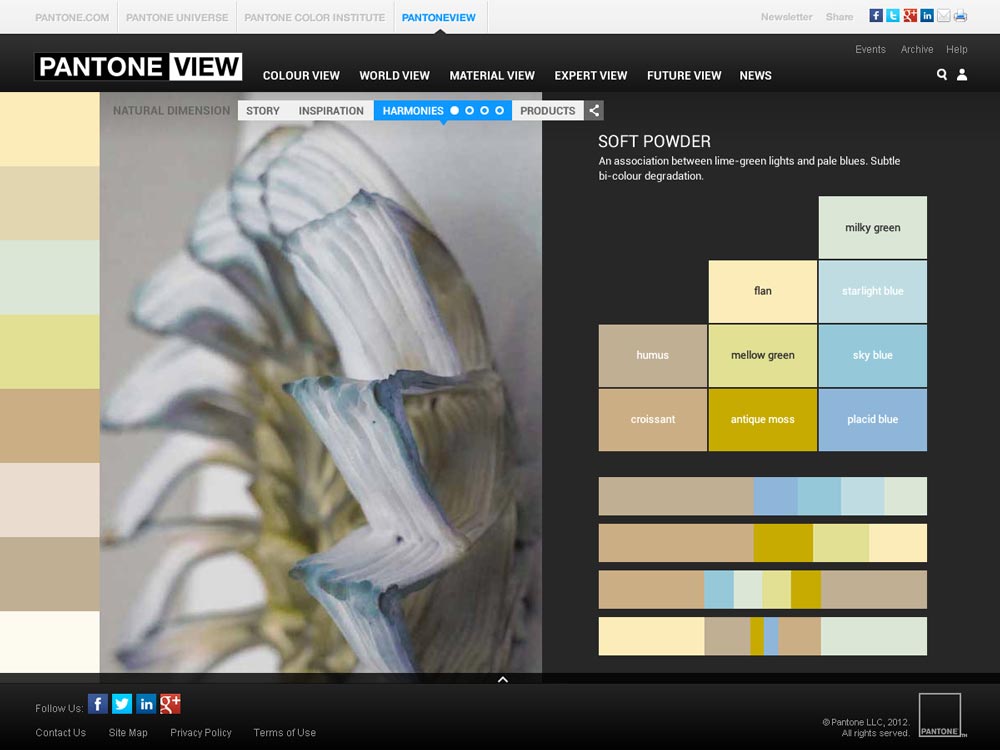Open the Events link
The image size is (1000, 750).
click(871, 49)
